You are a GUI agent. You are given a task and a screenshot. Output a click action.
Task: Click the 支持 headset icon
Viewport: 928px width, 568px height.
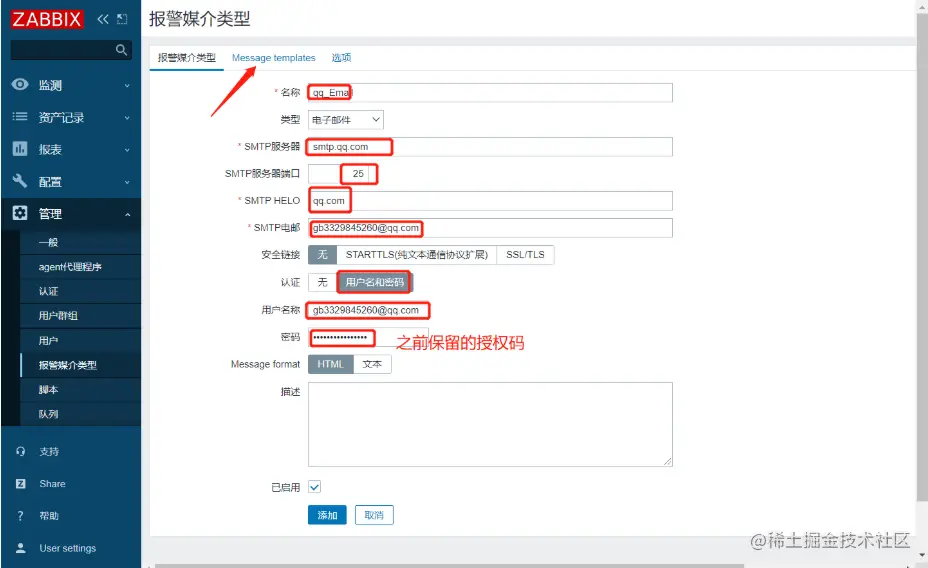pos(21,451)
